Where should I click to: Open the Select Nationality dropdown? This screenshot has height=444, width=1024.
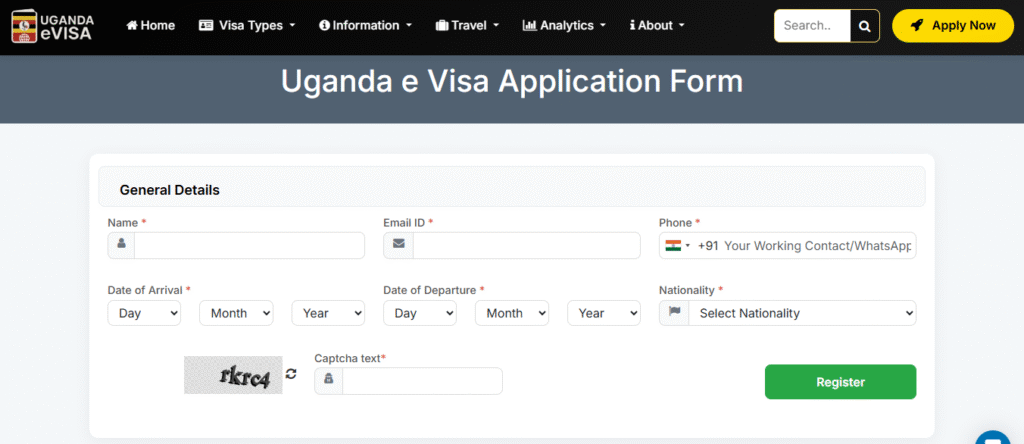tap(801, 313)
